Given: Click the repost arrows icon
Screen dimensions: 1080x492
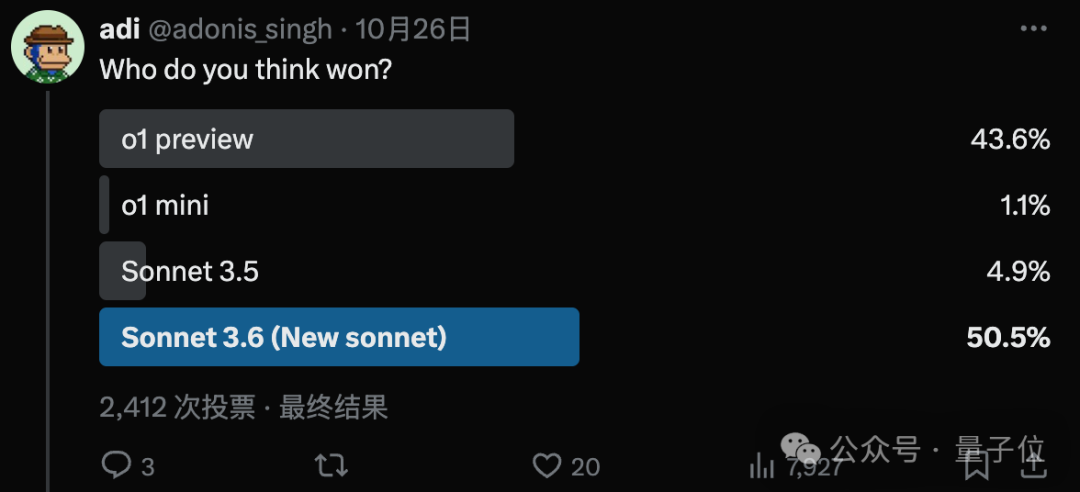Looking at the screenshot, I should coord(331,465).
